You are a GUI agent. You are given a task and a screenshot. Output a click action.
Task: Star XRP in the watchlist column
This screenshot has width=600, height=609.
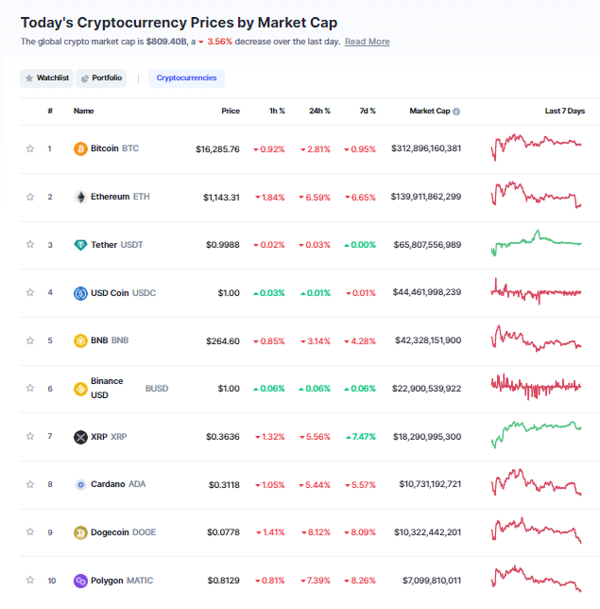[x=30, y=436]
